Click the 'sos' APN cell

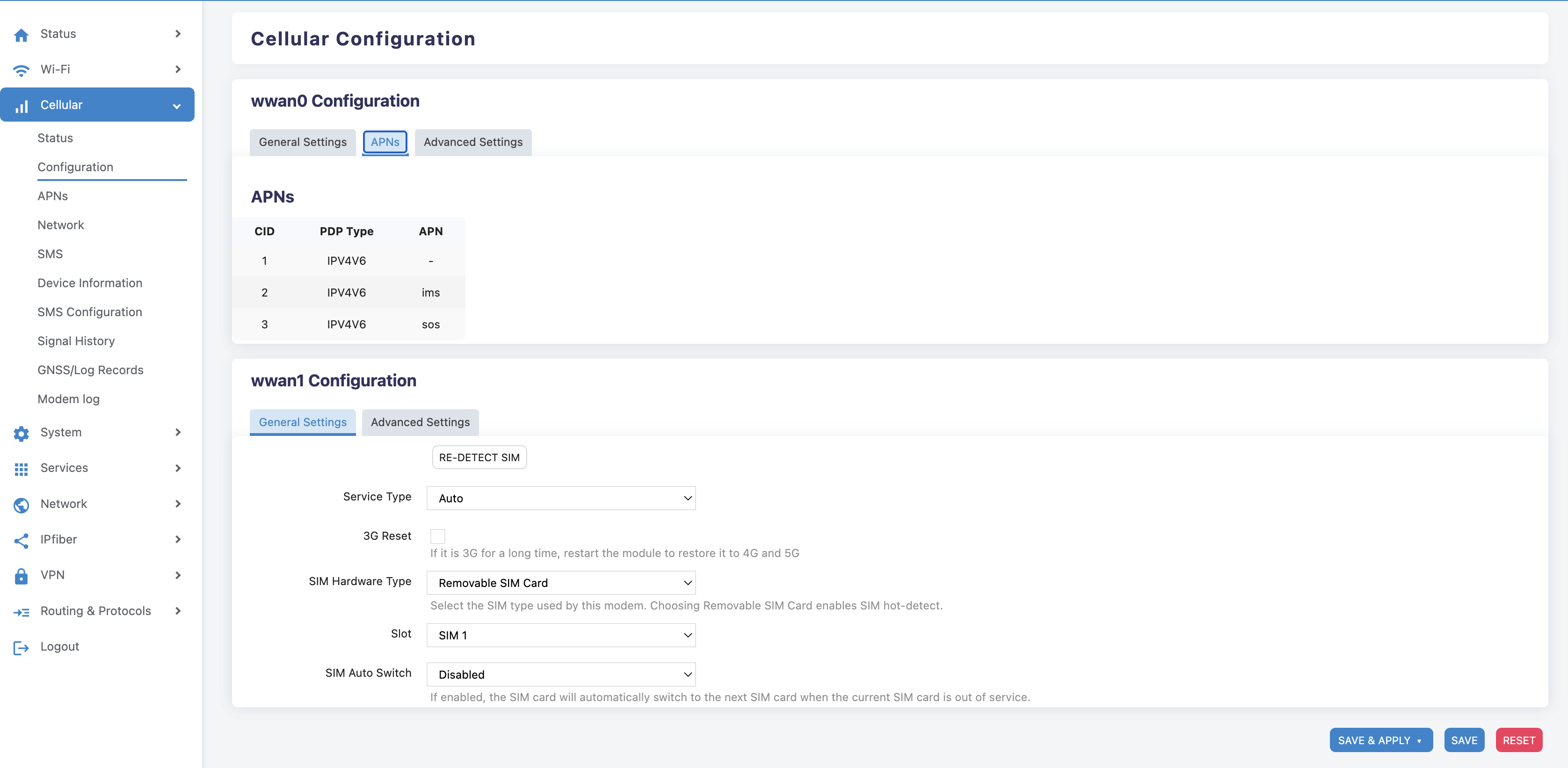click(x=430, y=324)
